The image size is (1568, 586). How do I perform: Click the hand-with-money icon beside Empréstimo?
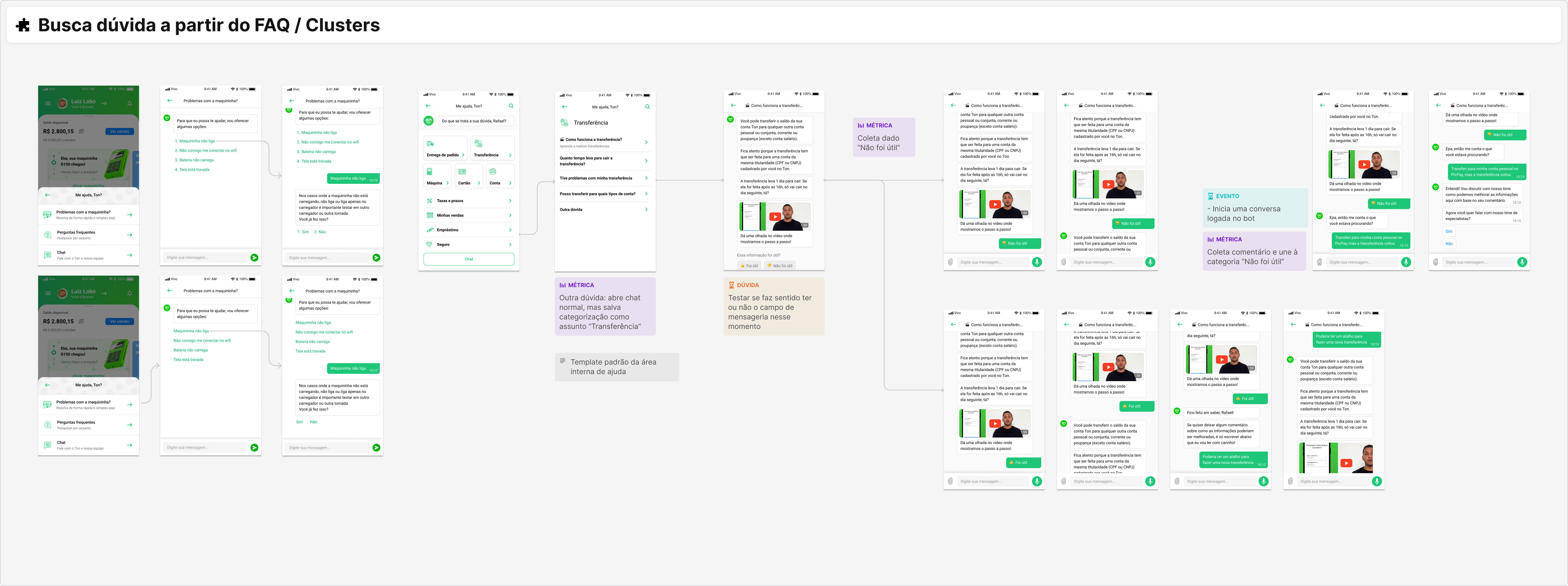430,230
